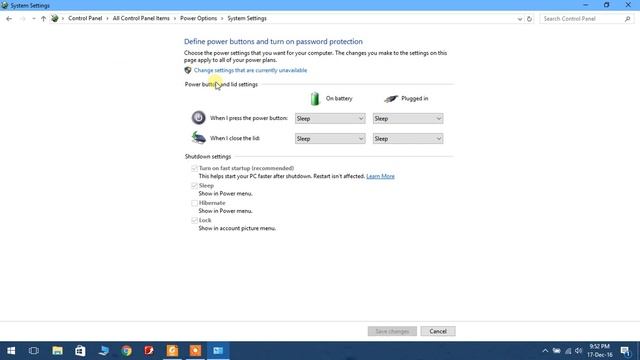Click the text 'Show in account picture menu.'
The image size is (640, 360).
click(237, 229)
